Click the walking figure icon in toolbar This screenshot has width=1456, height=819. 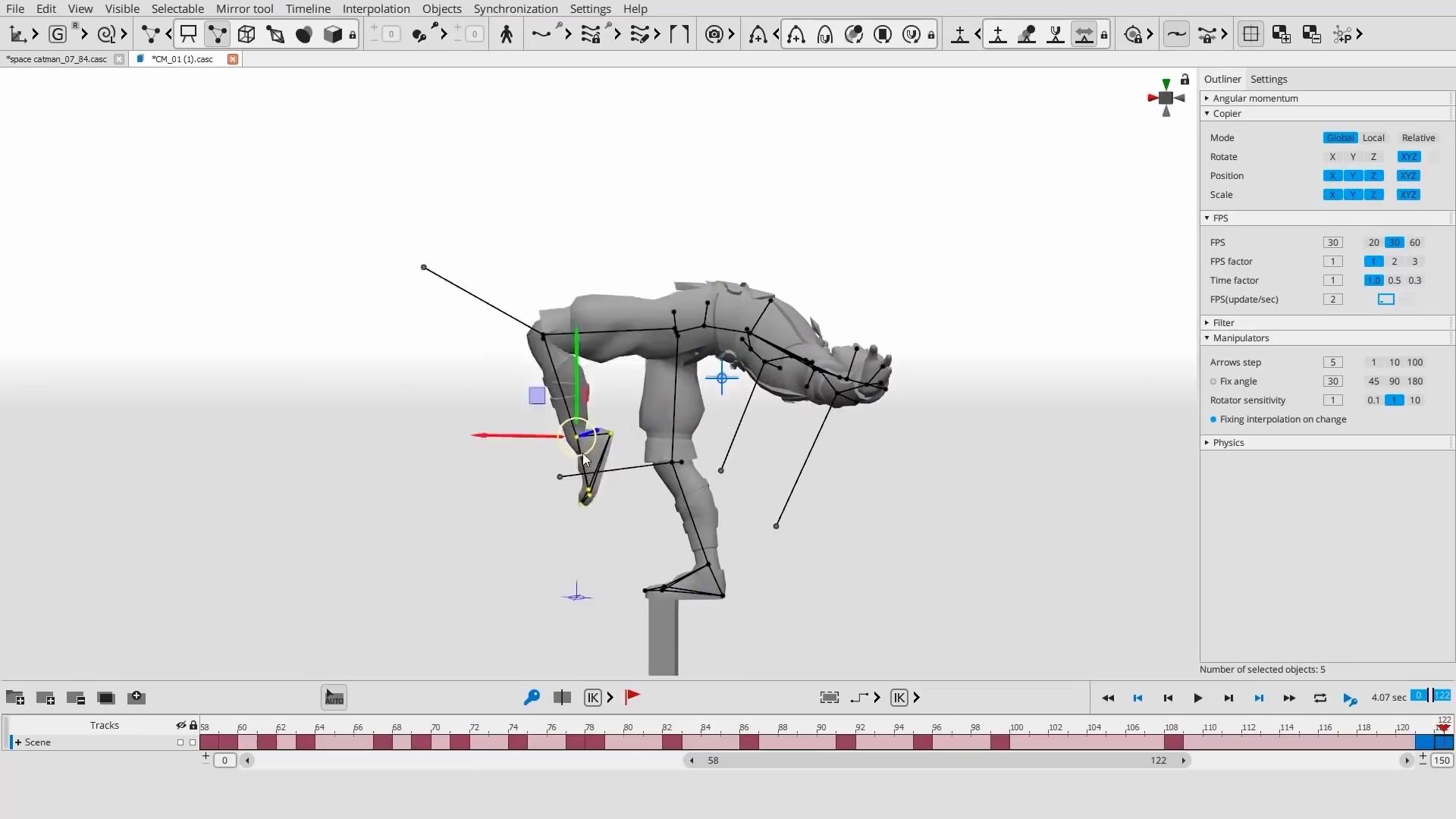(507, 34)
